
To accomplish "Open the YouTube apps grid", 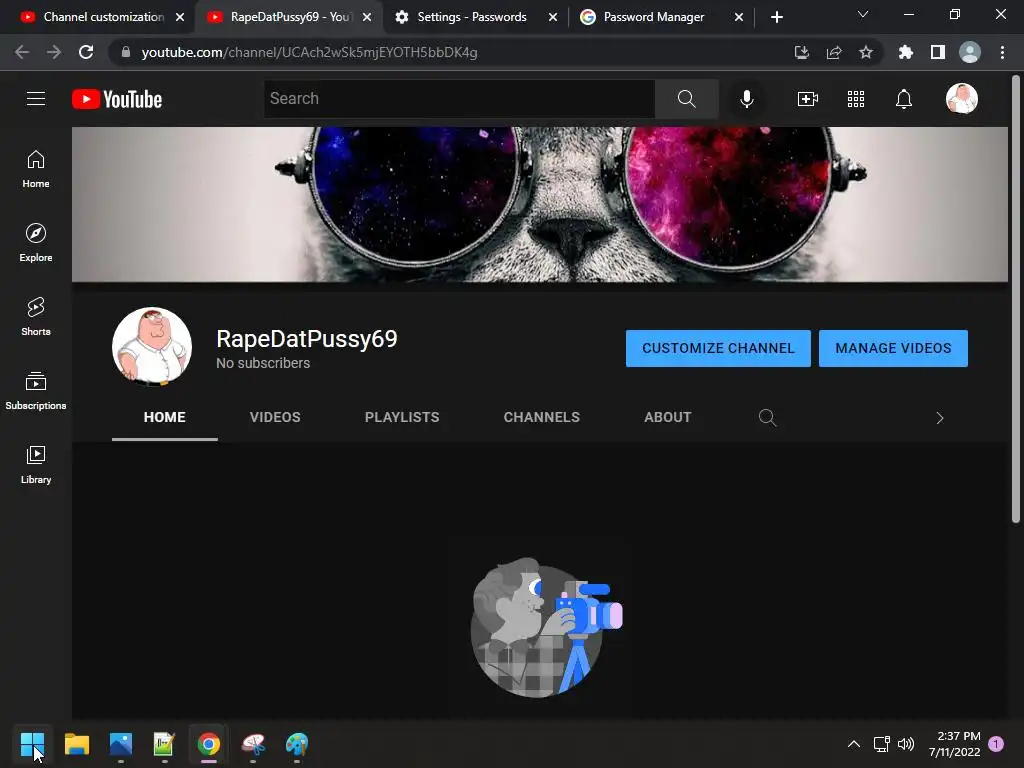I will (856, 99).
